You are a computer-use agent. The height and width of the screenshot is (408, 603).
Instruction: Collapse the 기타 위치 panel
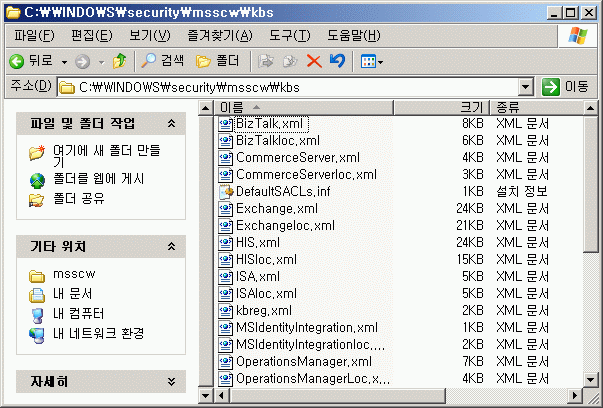(x=172, y=246)
